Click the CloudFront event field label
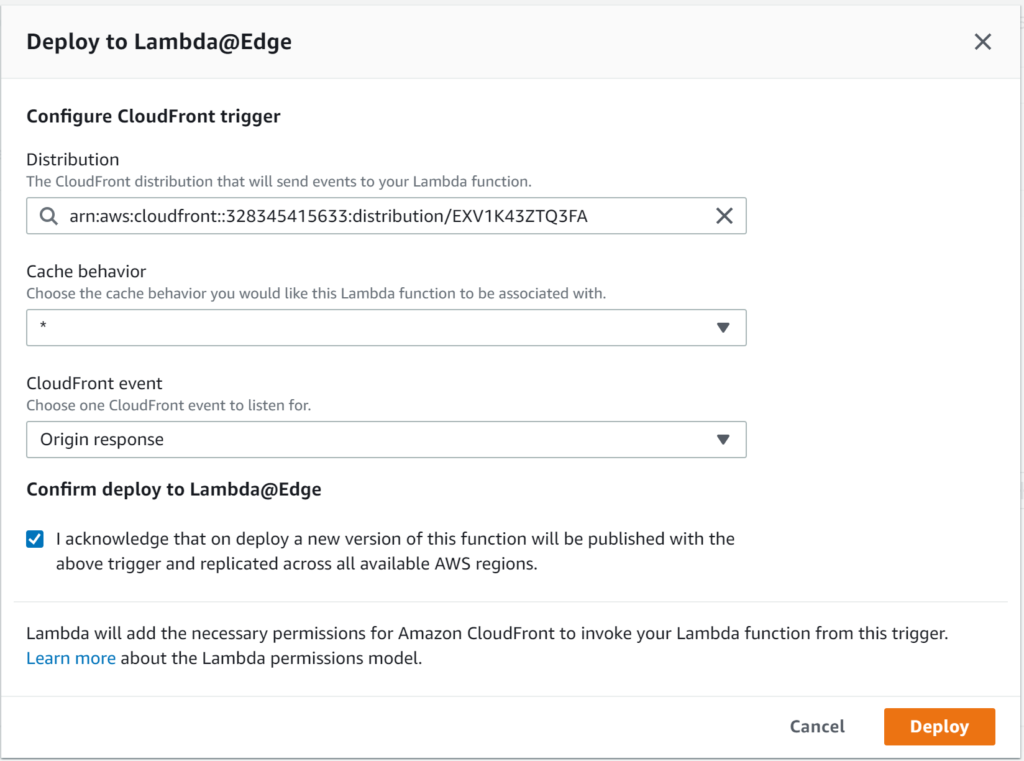Viewport: 1024px width, 761px height. pyautogui.click(x=94, y=383)
